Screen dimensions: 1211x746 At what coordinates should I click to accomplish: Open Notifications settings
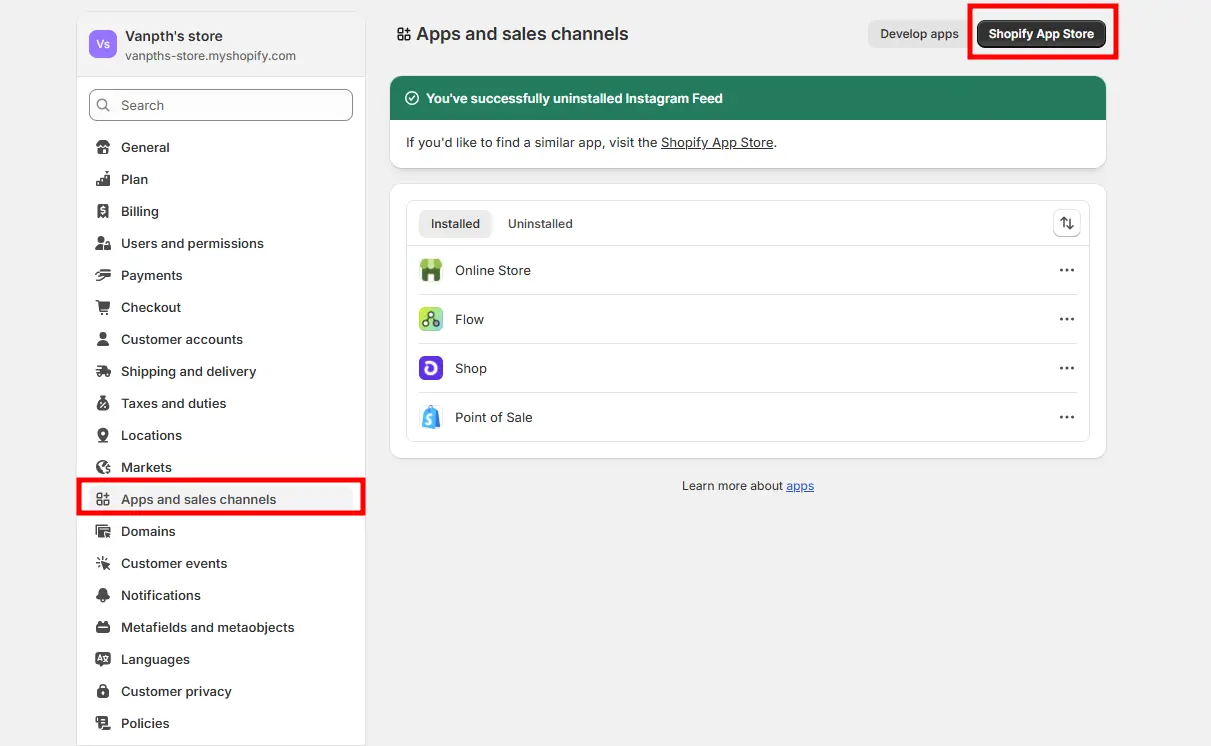[221, 595]
